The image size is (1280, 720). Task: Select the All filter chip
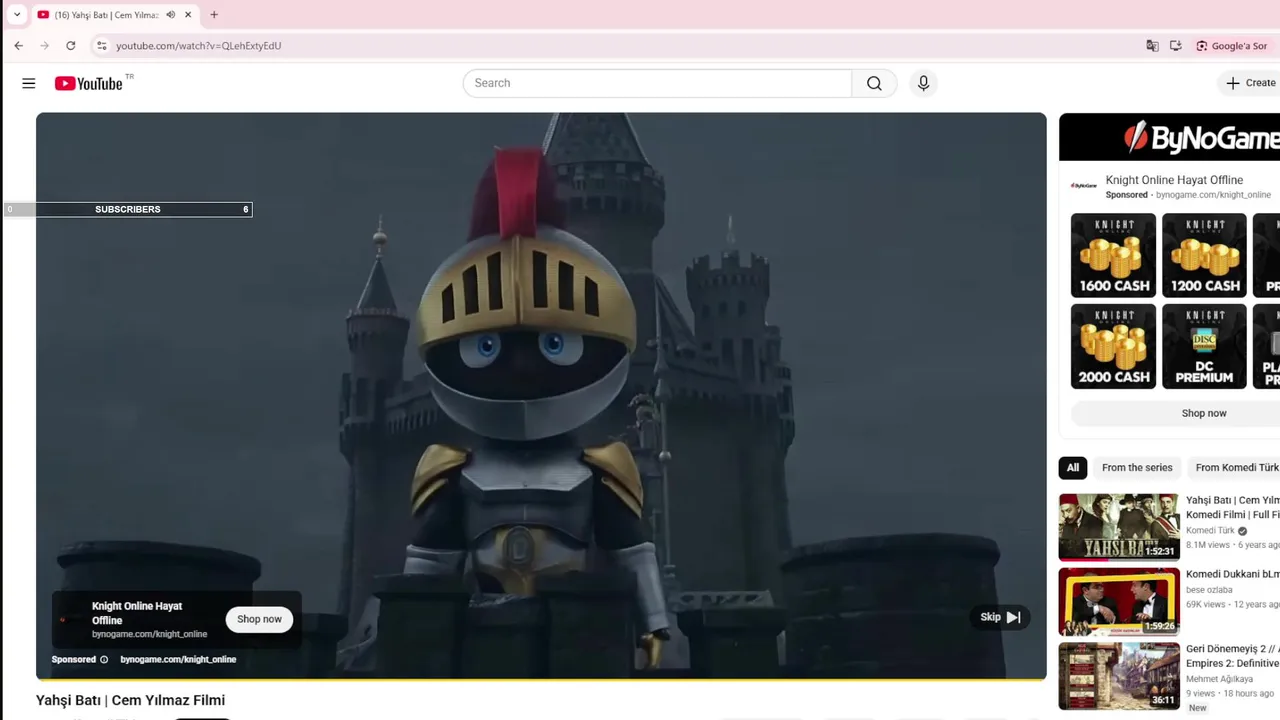click(1073, 467)
